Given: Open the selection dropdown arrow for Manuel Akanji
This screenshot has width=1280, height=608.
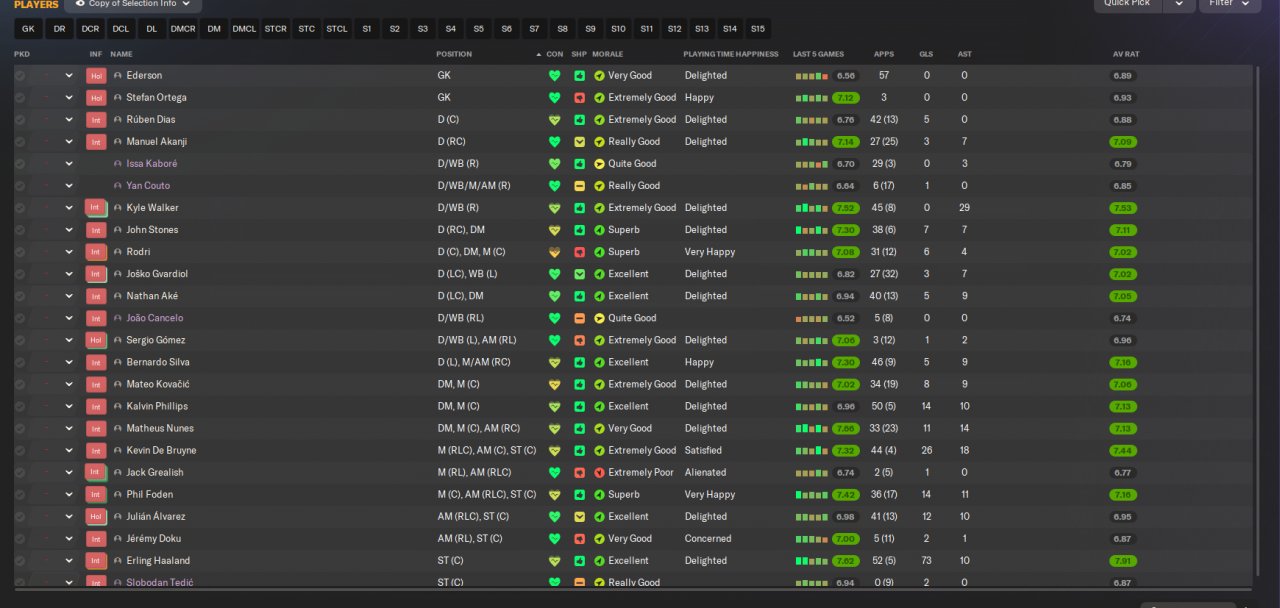Looking at the screenshot, I should [69, 141].
